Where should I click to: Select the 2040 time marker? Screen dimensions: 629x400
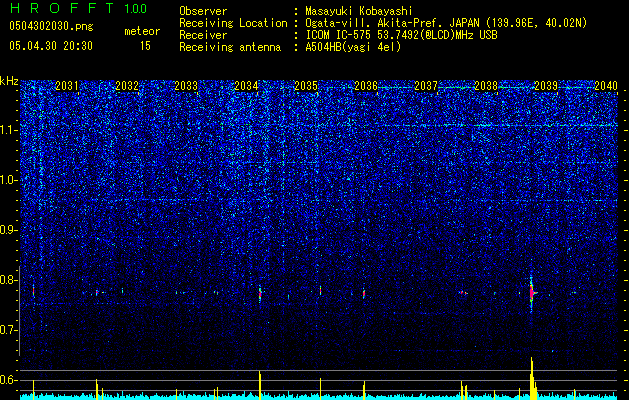pyautogui.click(x=606, y=86)
